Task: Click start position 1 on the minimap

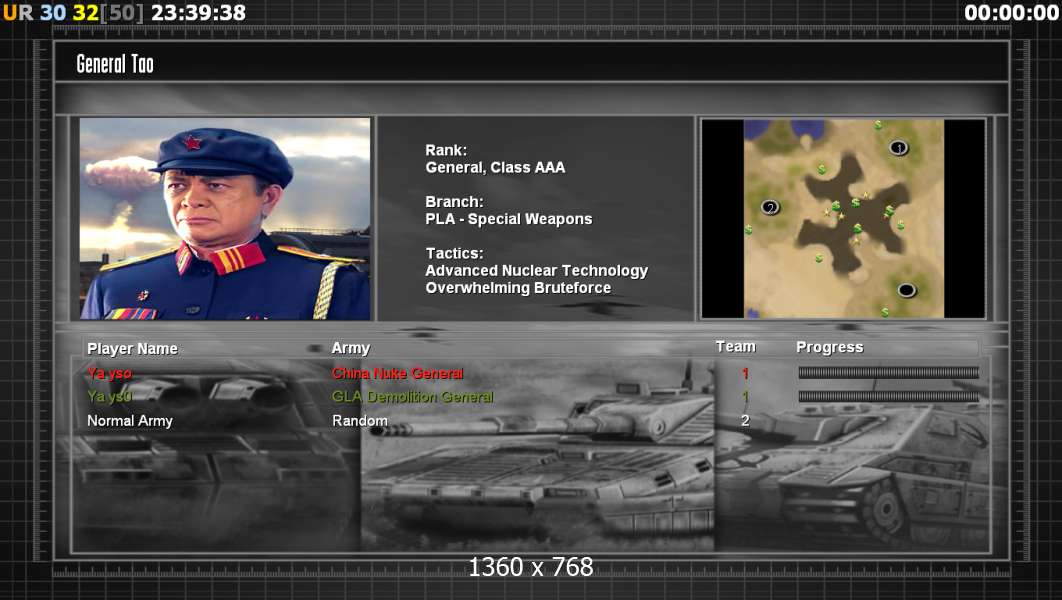Action: [x=898, y=148]
